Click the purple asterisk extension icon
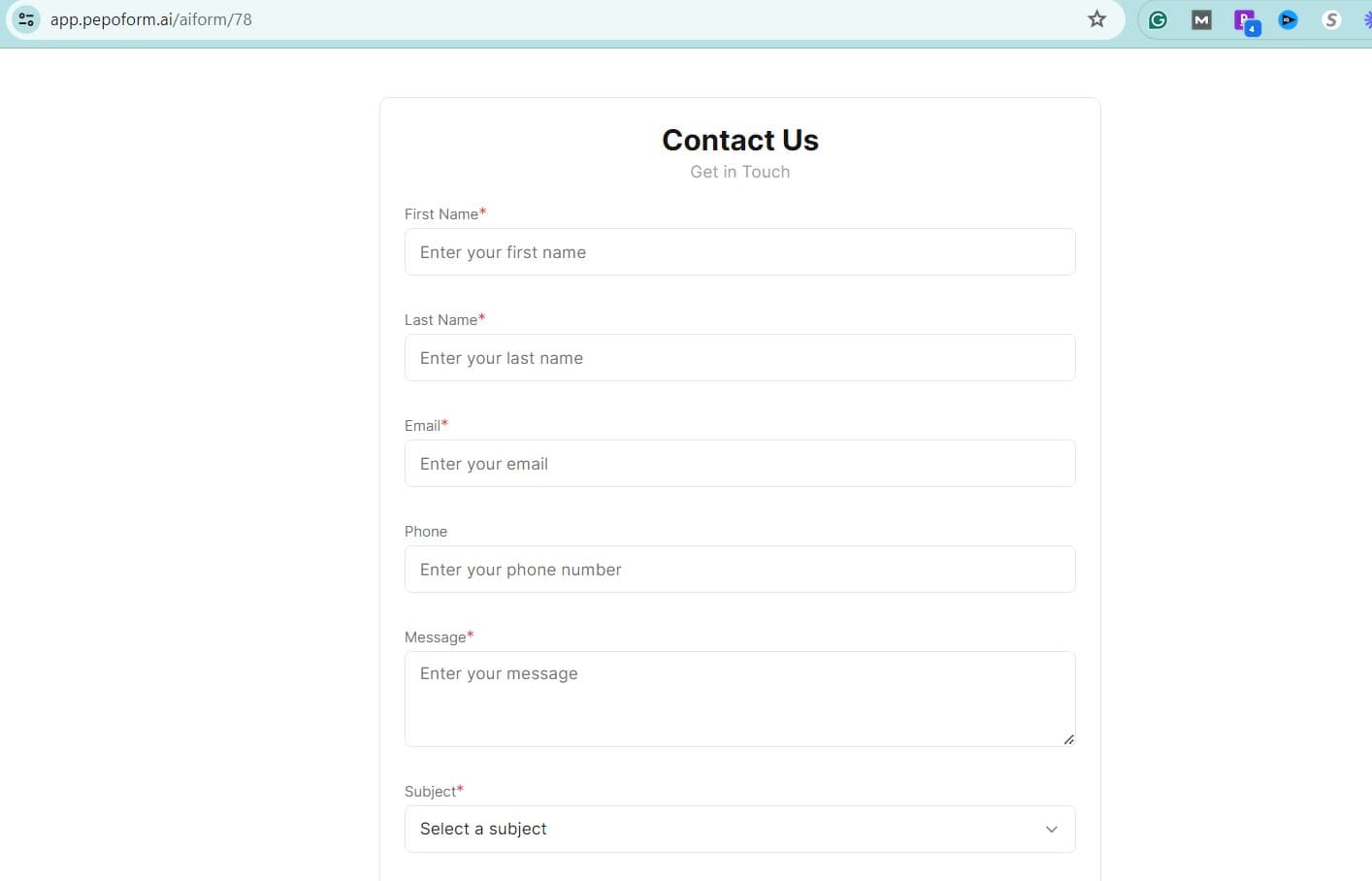The height and width of the screenshot is (881, 1372). [1367, 19]
